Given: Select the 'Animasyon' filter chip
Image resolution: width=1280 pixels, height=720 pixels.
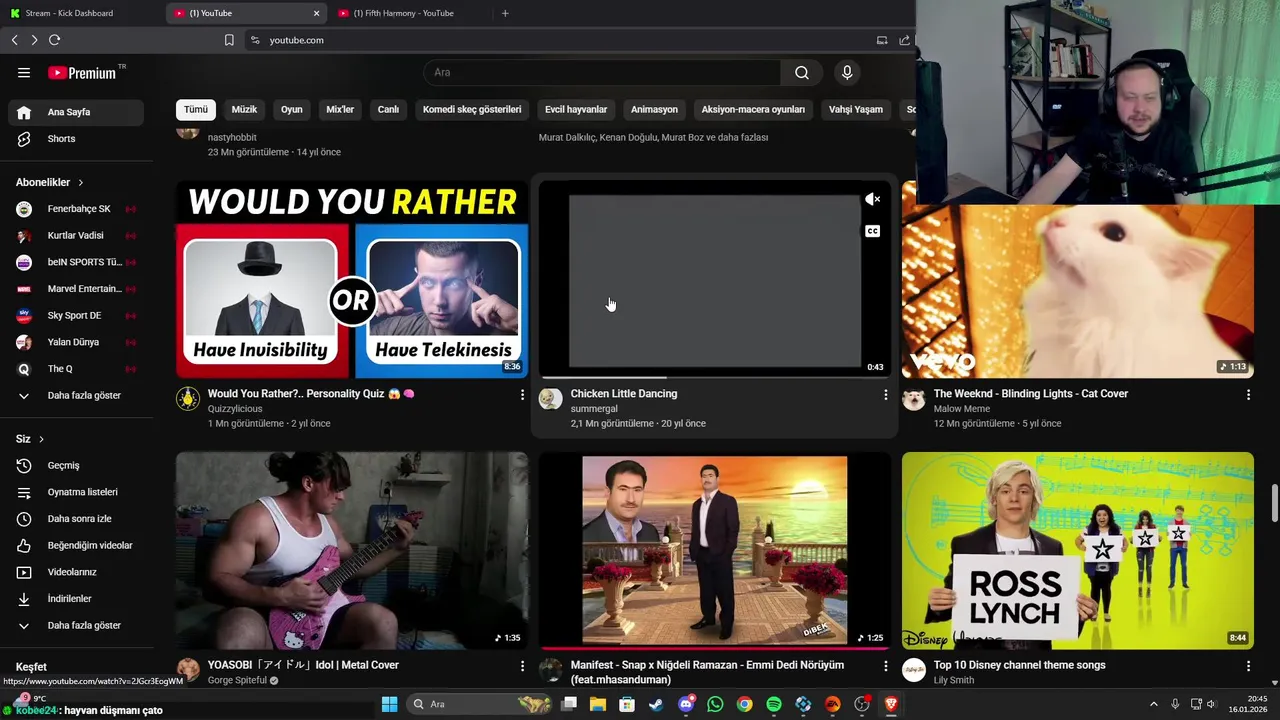Looking at the screenshot, I should click(x=654, y=109).
